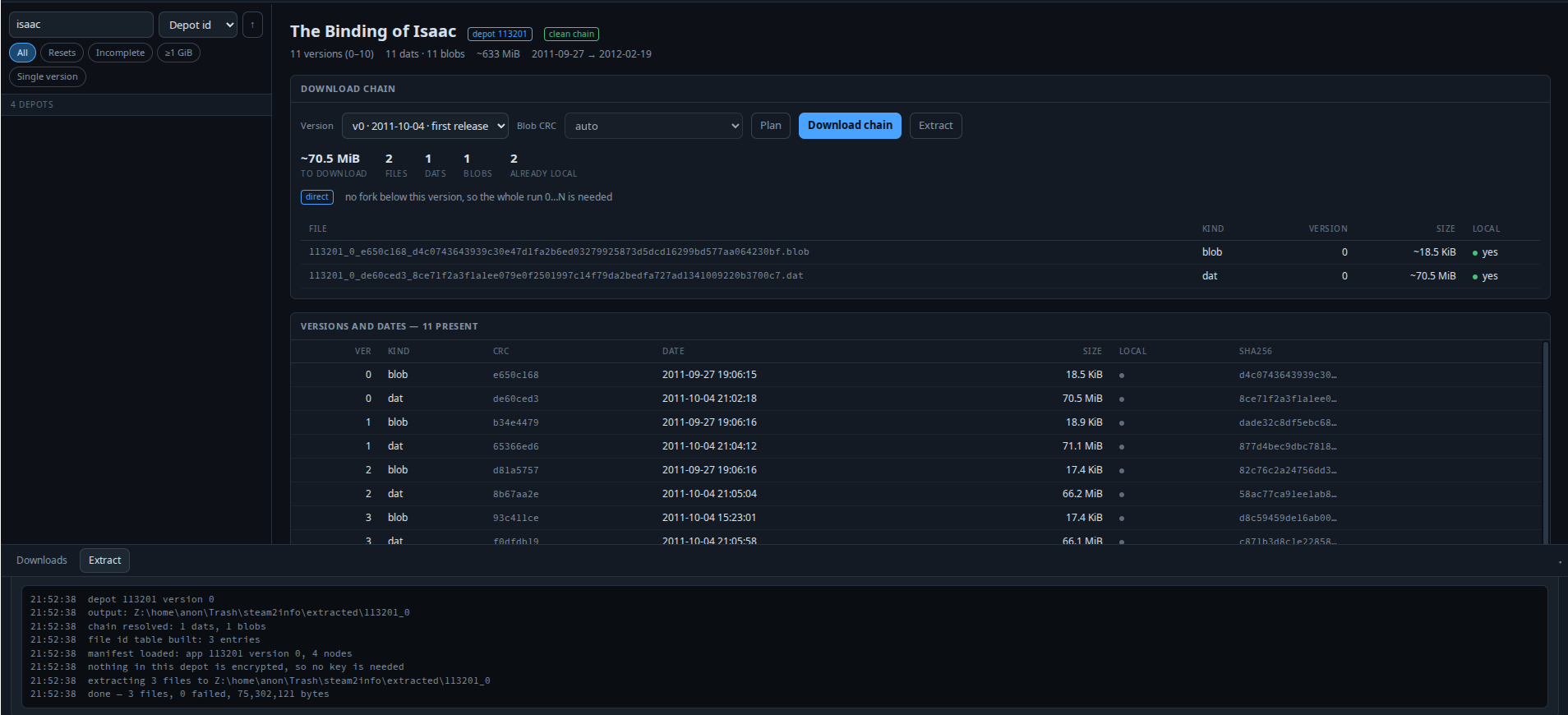The width and height of the screenshot is (1568, 715).
Task: Click the log line "chain resolved: 1 dats, 1 blobs"
Action: 177,626
